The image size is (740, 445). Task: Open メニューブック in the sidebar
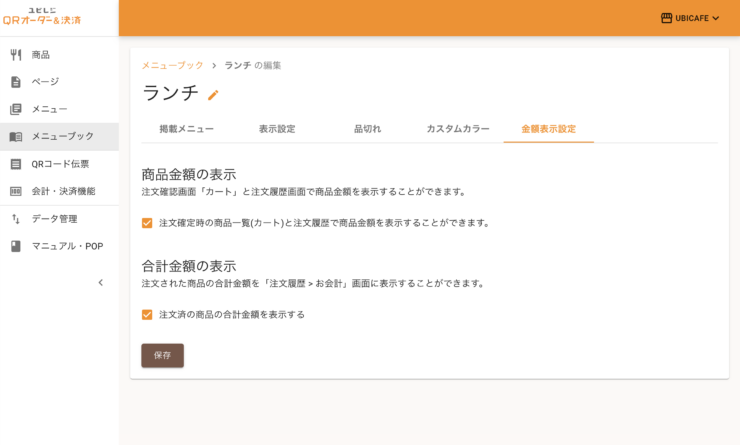59,136
